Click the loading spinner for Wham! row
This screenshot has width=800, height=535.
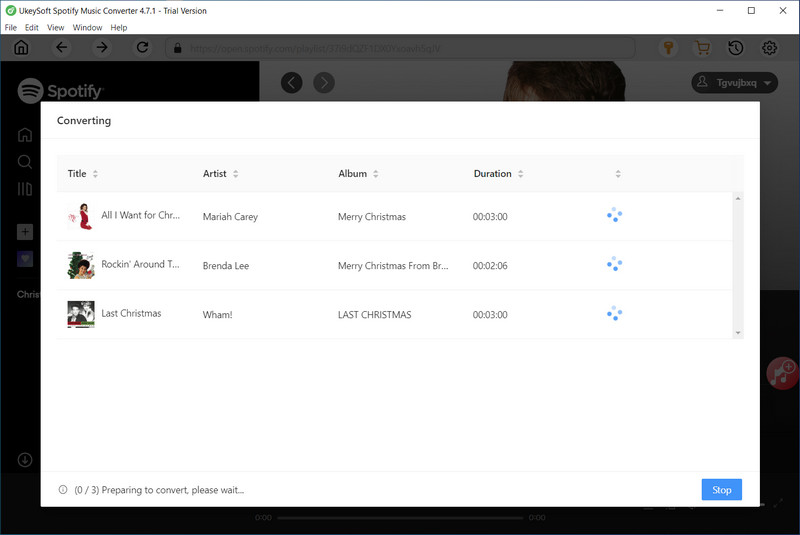[x=615, y=314]
